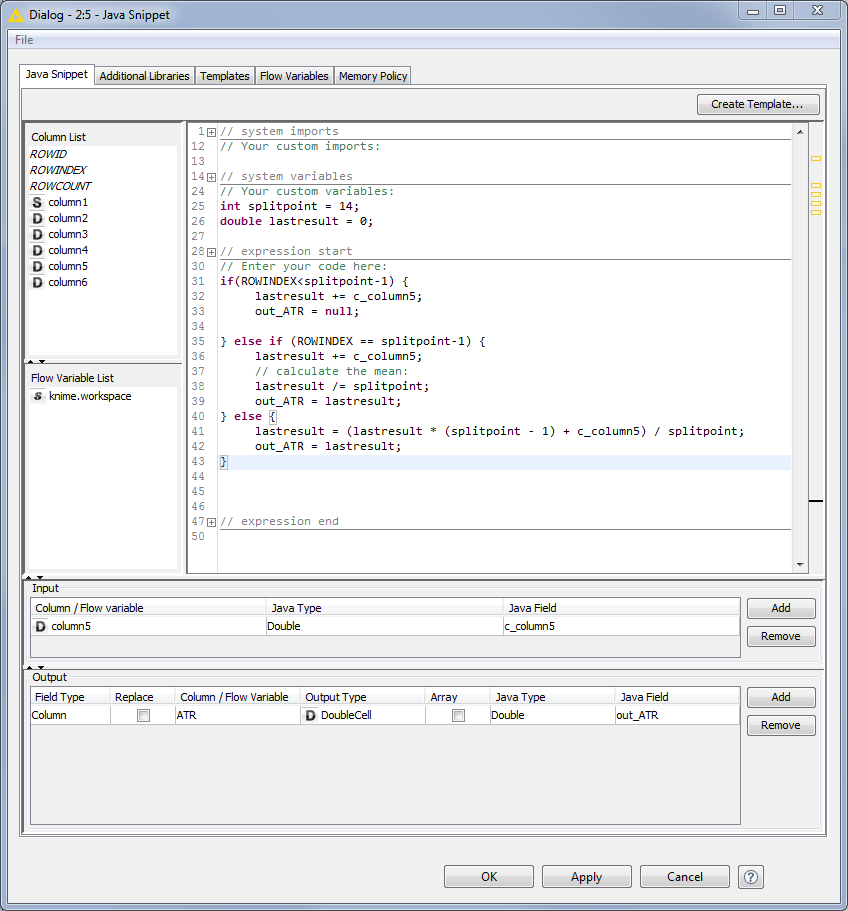Confirm with the OK button
This screenshot has height=911, width=848.
tap(488, 877)
